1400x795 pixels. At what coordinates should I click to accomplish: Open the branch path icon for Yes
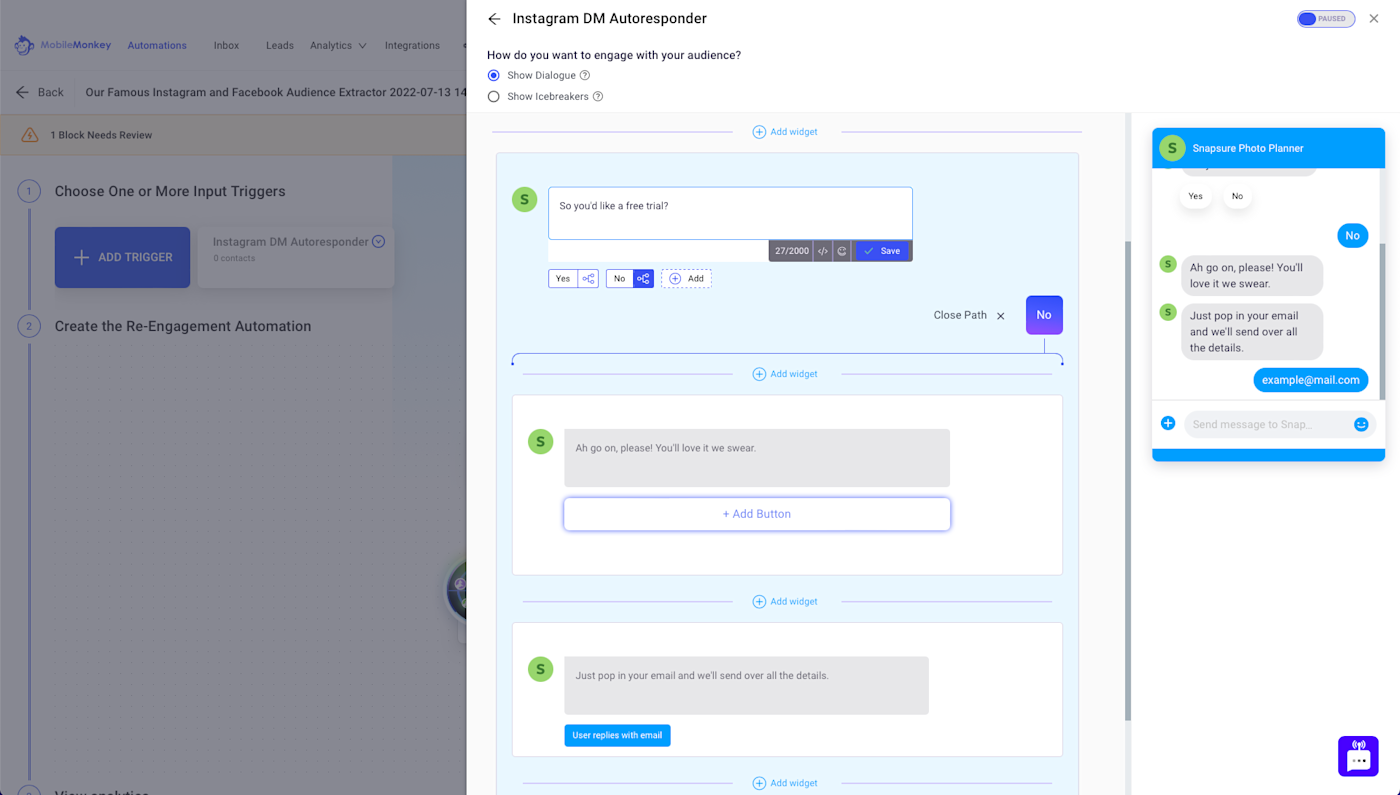588,279
